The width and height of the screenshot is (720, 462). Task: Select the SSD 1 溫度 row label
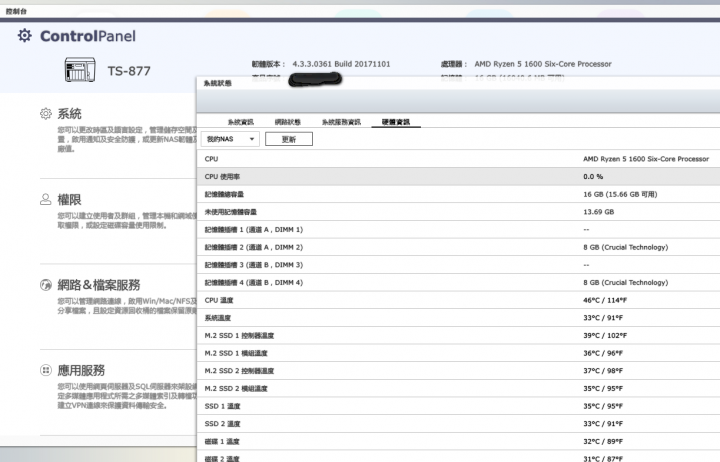coord(222,406)
